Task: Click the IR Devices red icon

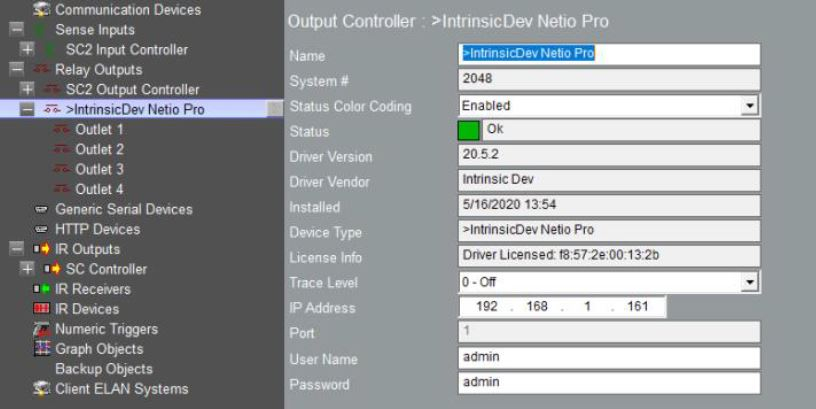Action: pyautogui.click(x=41, y=309)
